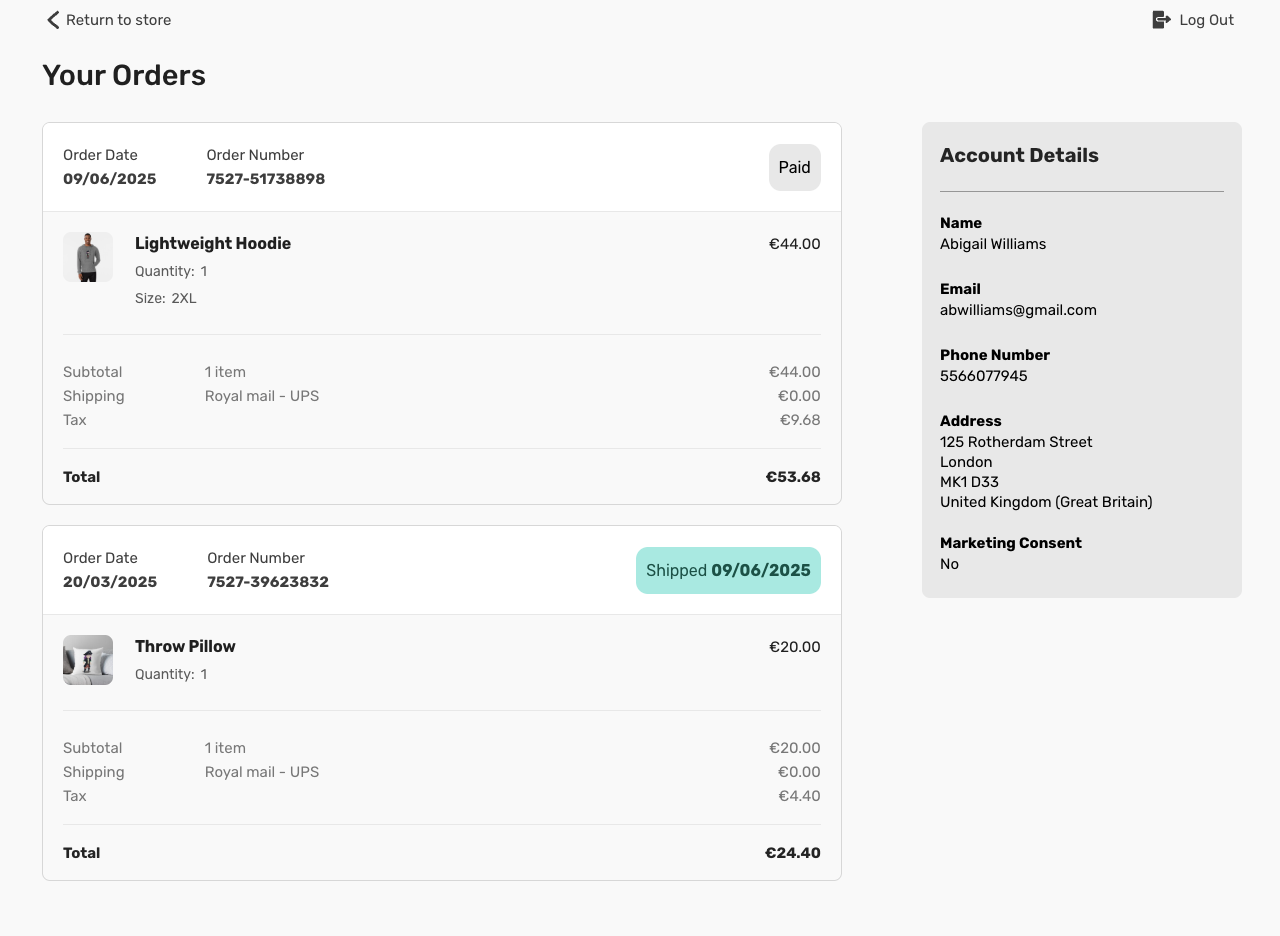The width and height of the screenshot is (1280, 936).
Task: Select the name Abigail Williams
Action: pos(993,244)
